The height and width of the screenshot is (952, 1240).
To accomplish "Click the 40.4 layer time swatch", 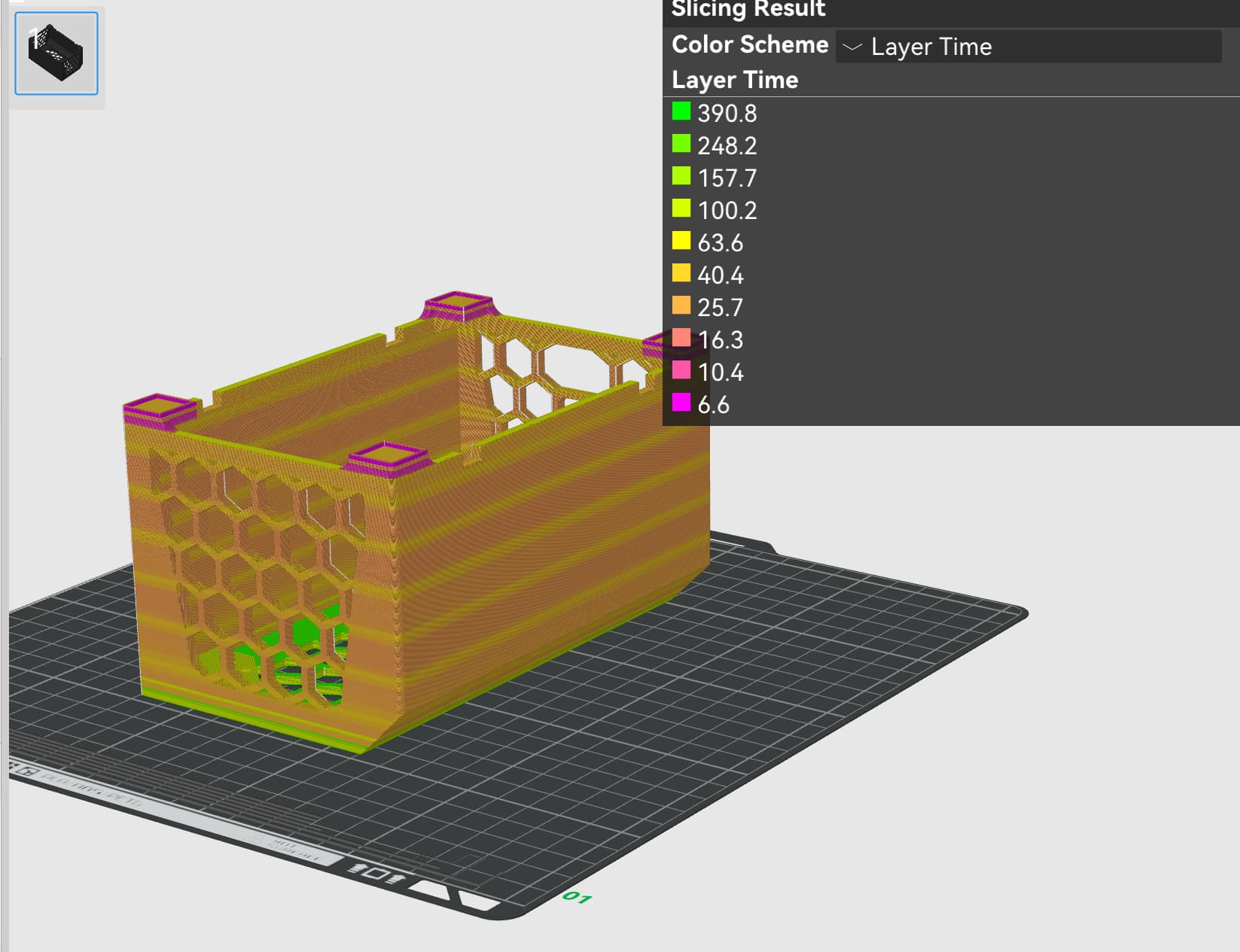I will pyautogui.click(x=681, y=273).
